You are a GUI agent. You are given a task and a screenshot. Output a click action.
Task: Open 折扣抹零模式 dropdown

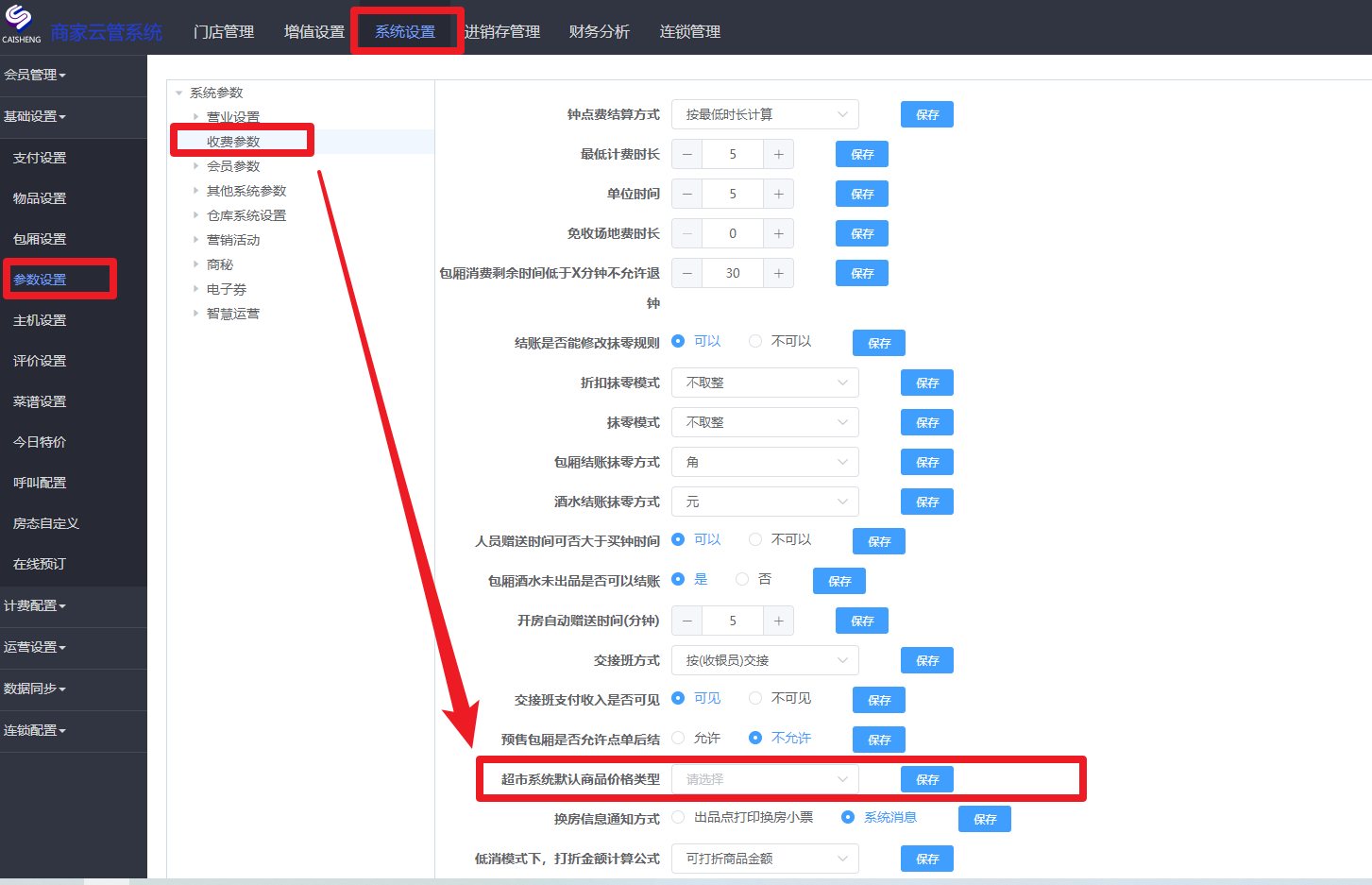pyautogui.click(x=765, y=383)
